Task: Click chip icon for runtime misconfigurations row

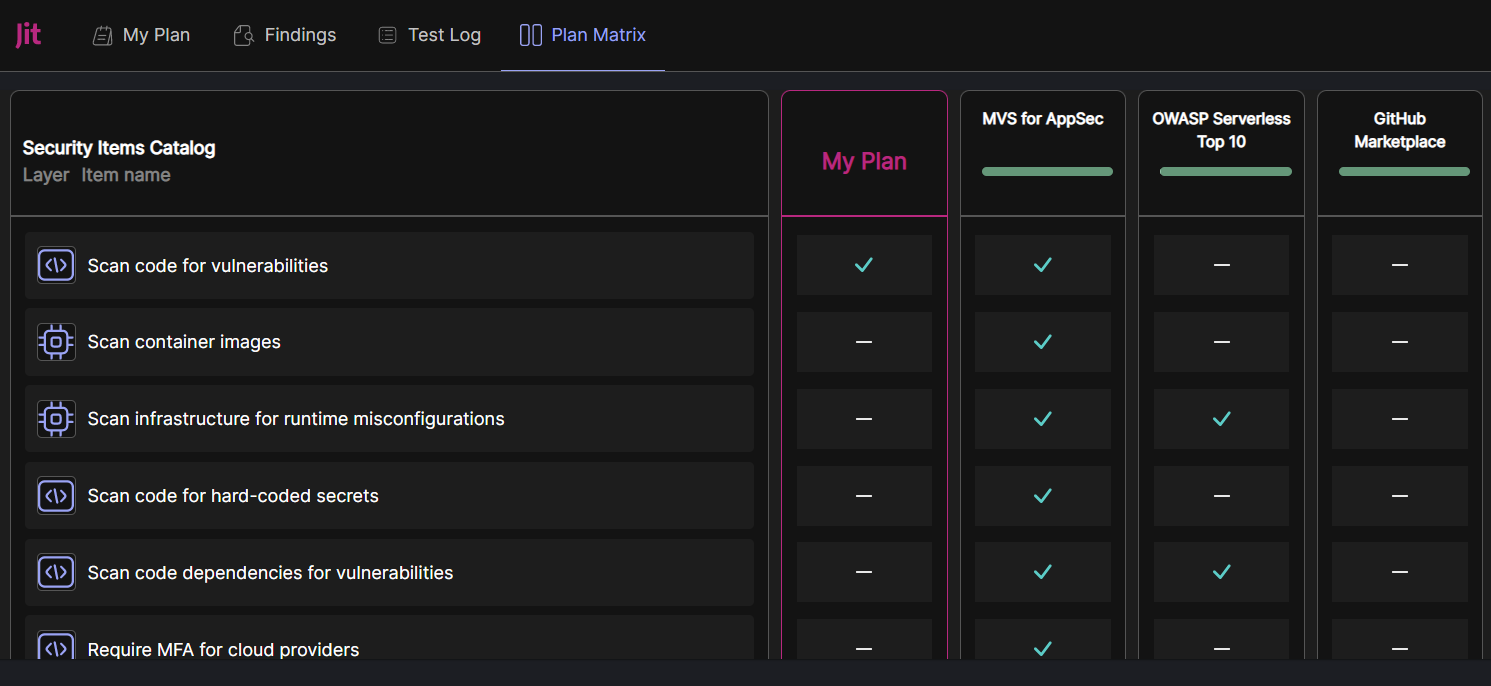Action: [x=56, y=419]
